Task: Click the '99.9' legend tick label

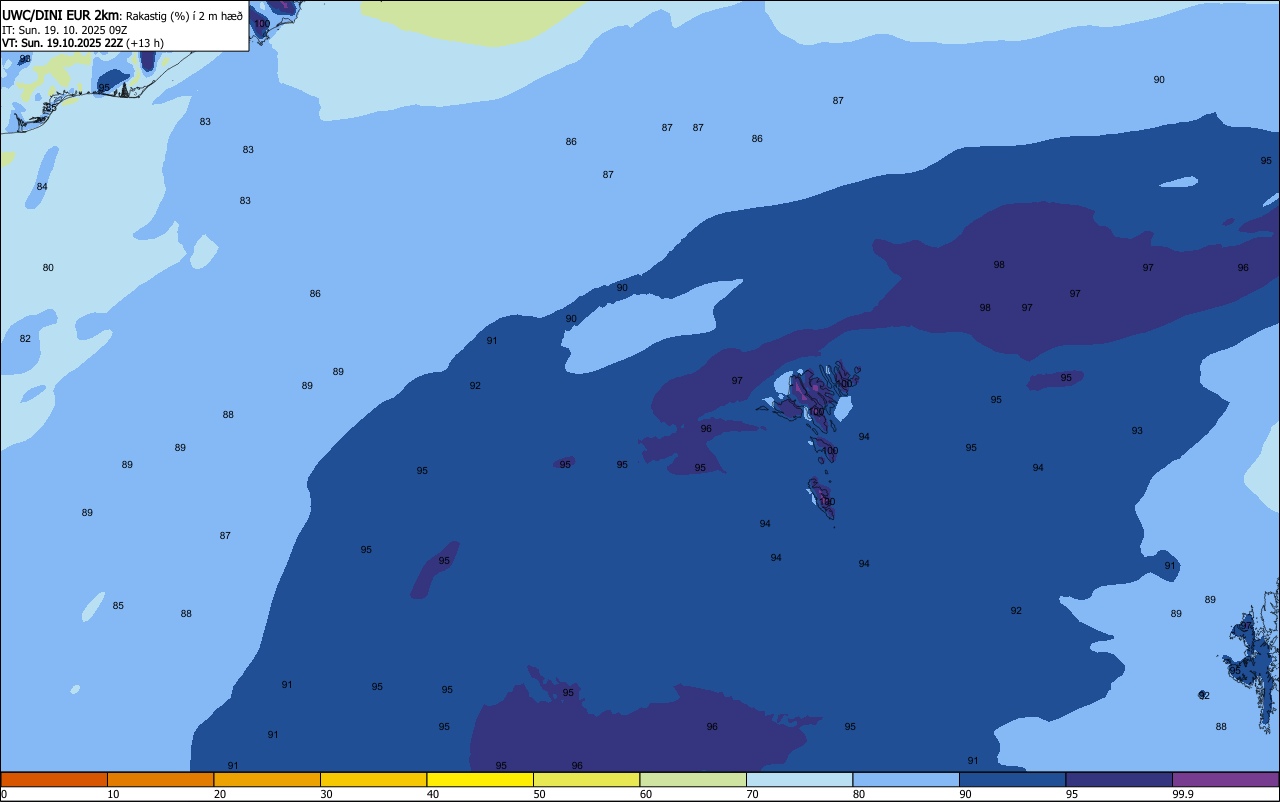Action: click(x=1183, y=794)
